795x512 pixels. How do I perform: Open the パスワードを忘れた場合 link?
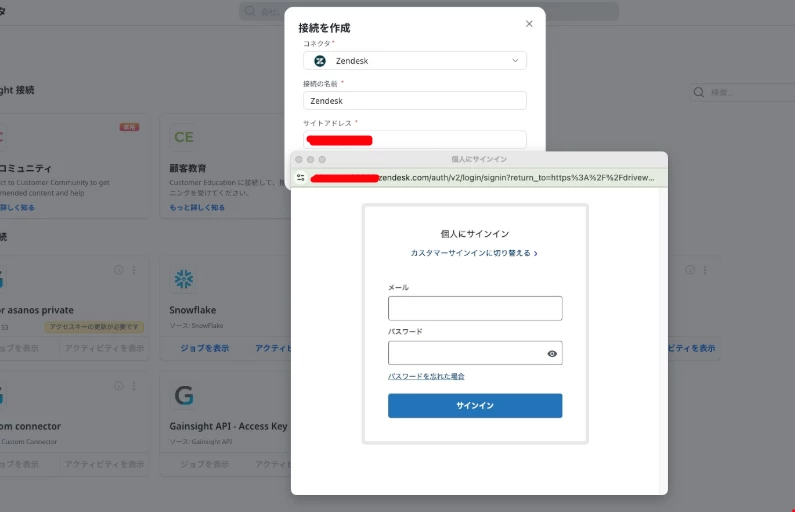coord(426,376)
